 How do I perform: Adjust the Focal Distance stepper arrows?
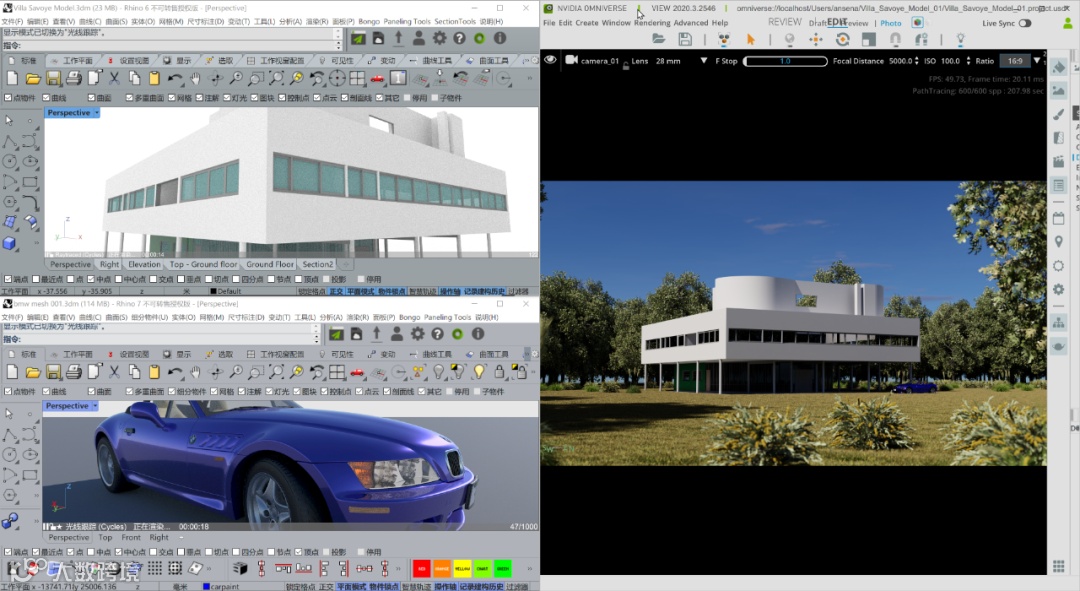pos(916,61)
